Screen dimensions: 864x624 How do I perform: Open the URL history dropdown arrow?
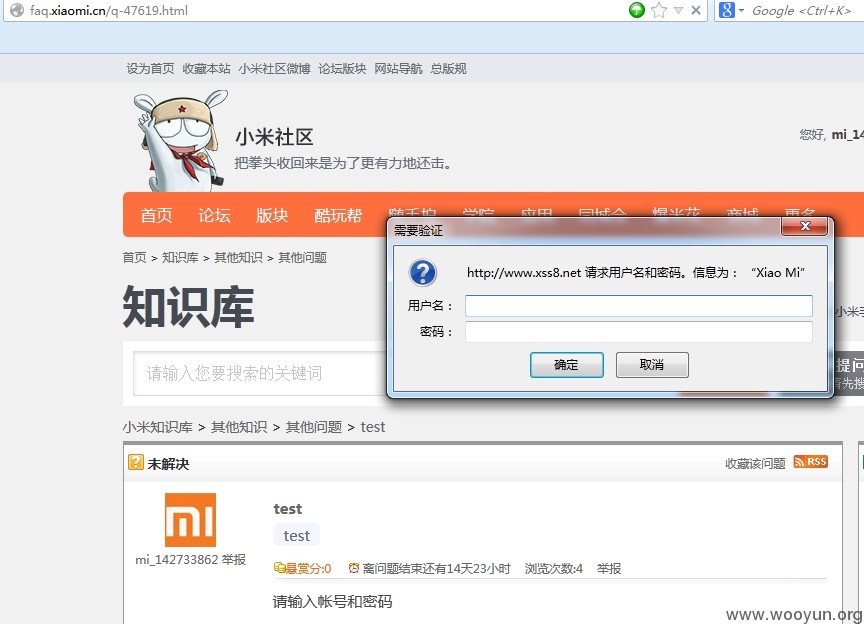pyautogui.click(x=678, y=10)
